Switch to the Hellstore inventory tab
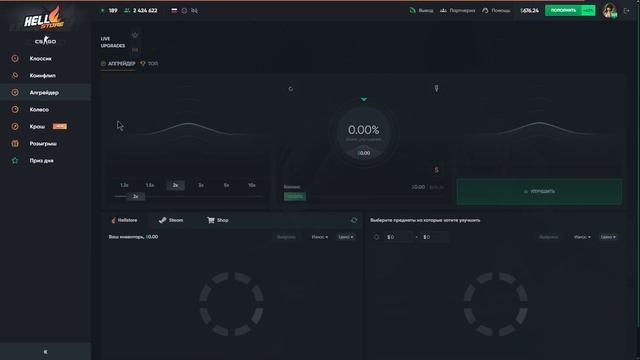 point(124,220)
